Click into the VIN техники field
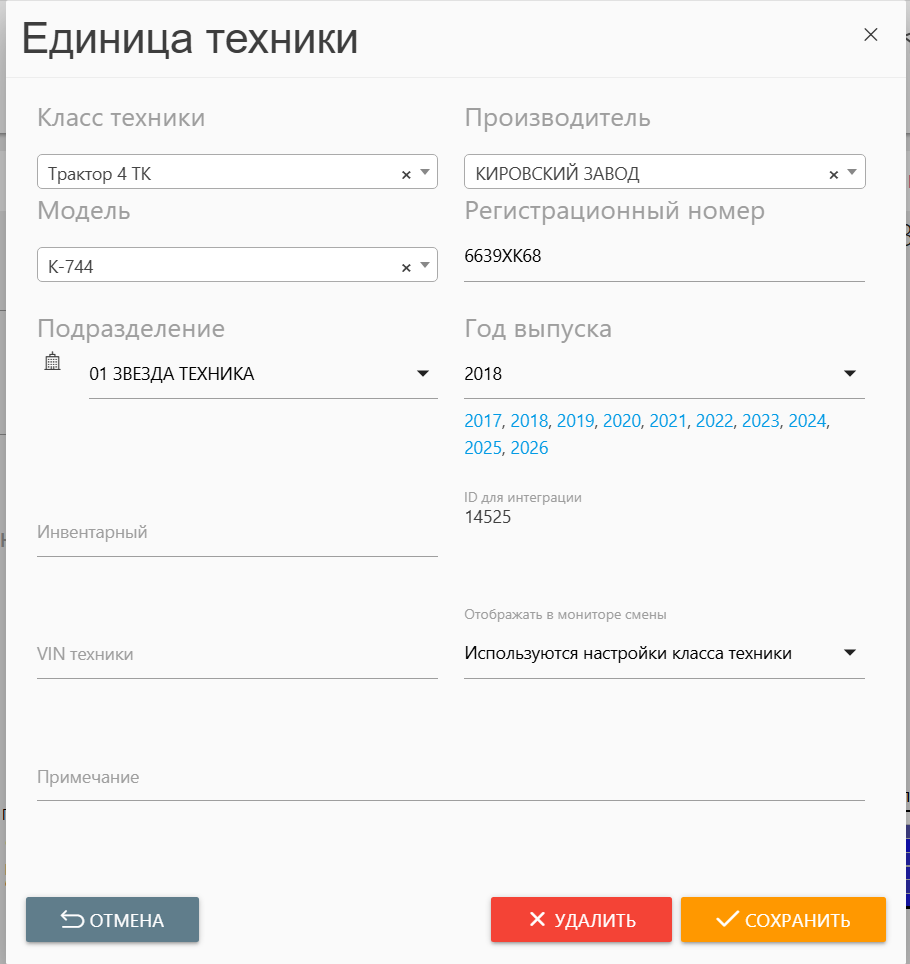 point(237,656)
